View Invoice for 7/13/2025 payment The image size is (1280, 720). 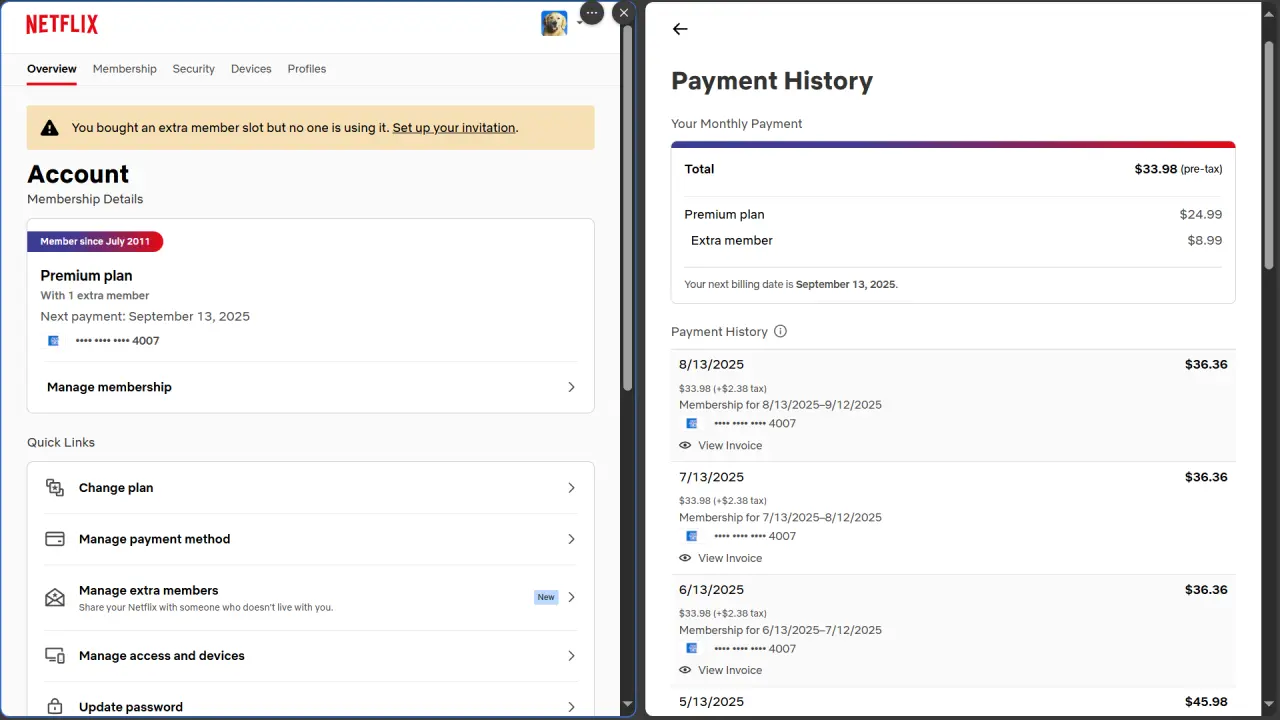730,558
